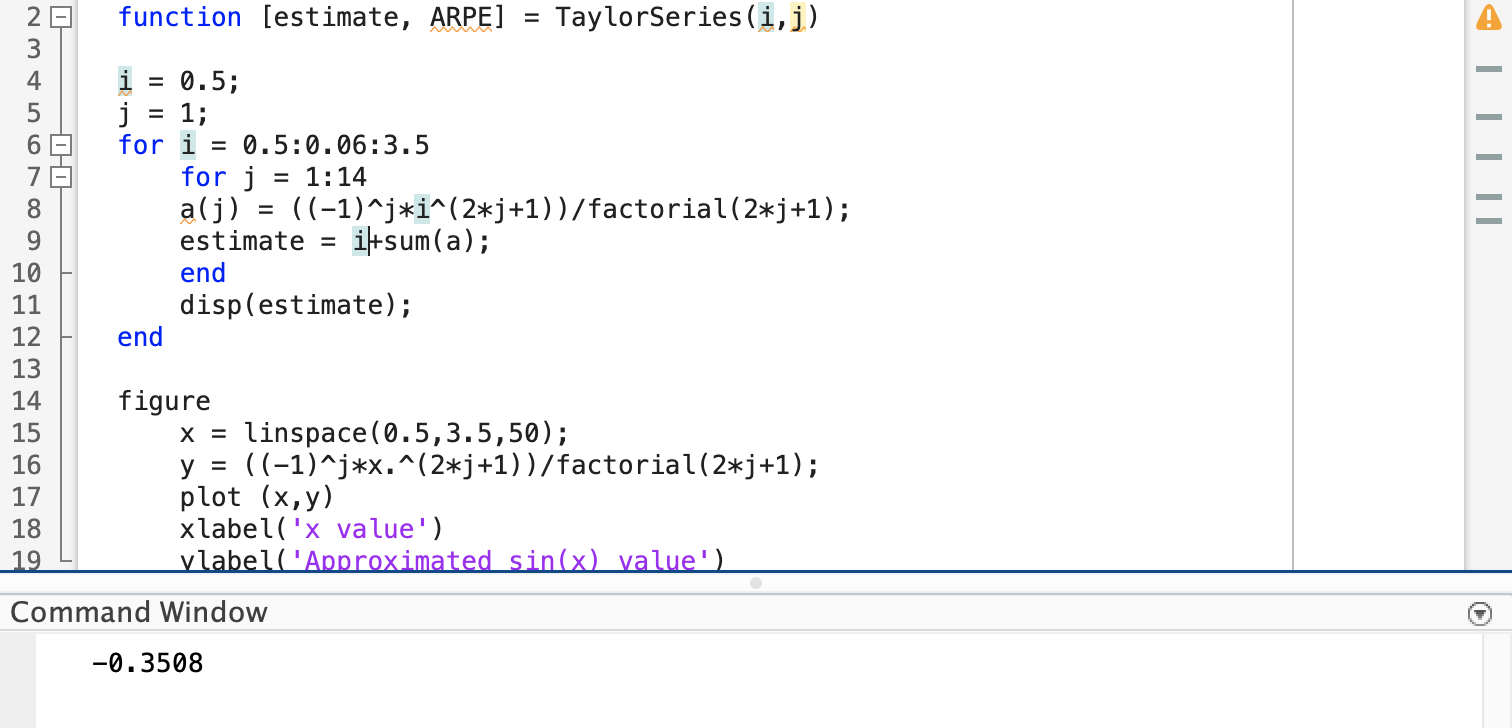Open the Command Window actions icon
Viewport: 1512px width, 728px height.
(x=1482, y=612)
